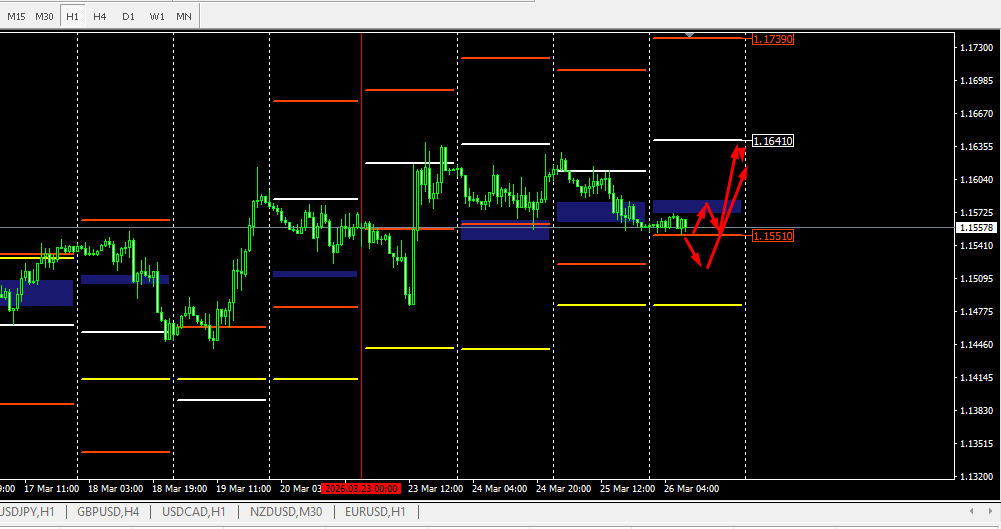This screenshot has height=529, width=1001.
Task: Click the 1.16670 price scale value
Action: pyautogui.click(x=977, y=114)
